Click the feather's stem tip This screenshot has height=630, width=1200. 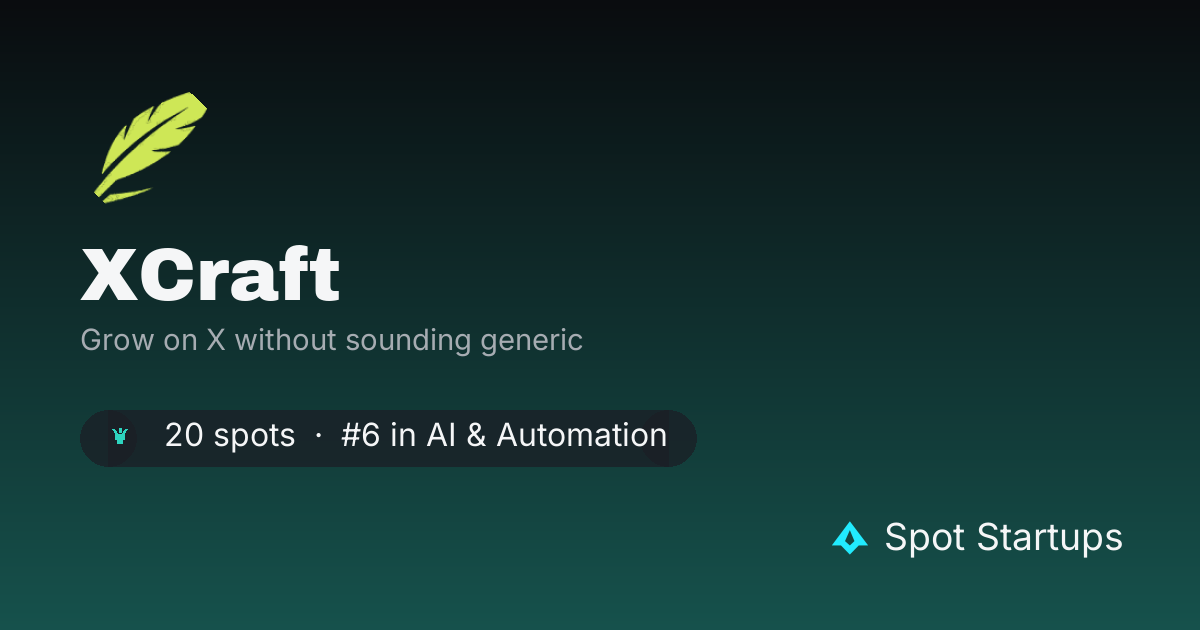point(100,192)
